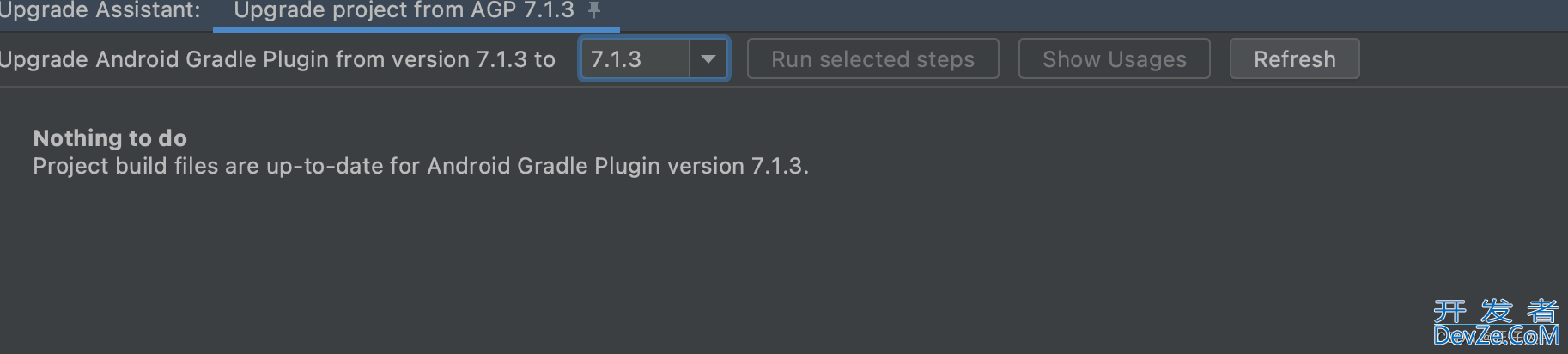Refresh the upgrade assistant
Screen dimensions: 1568x354
[x=1294, y=59]
